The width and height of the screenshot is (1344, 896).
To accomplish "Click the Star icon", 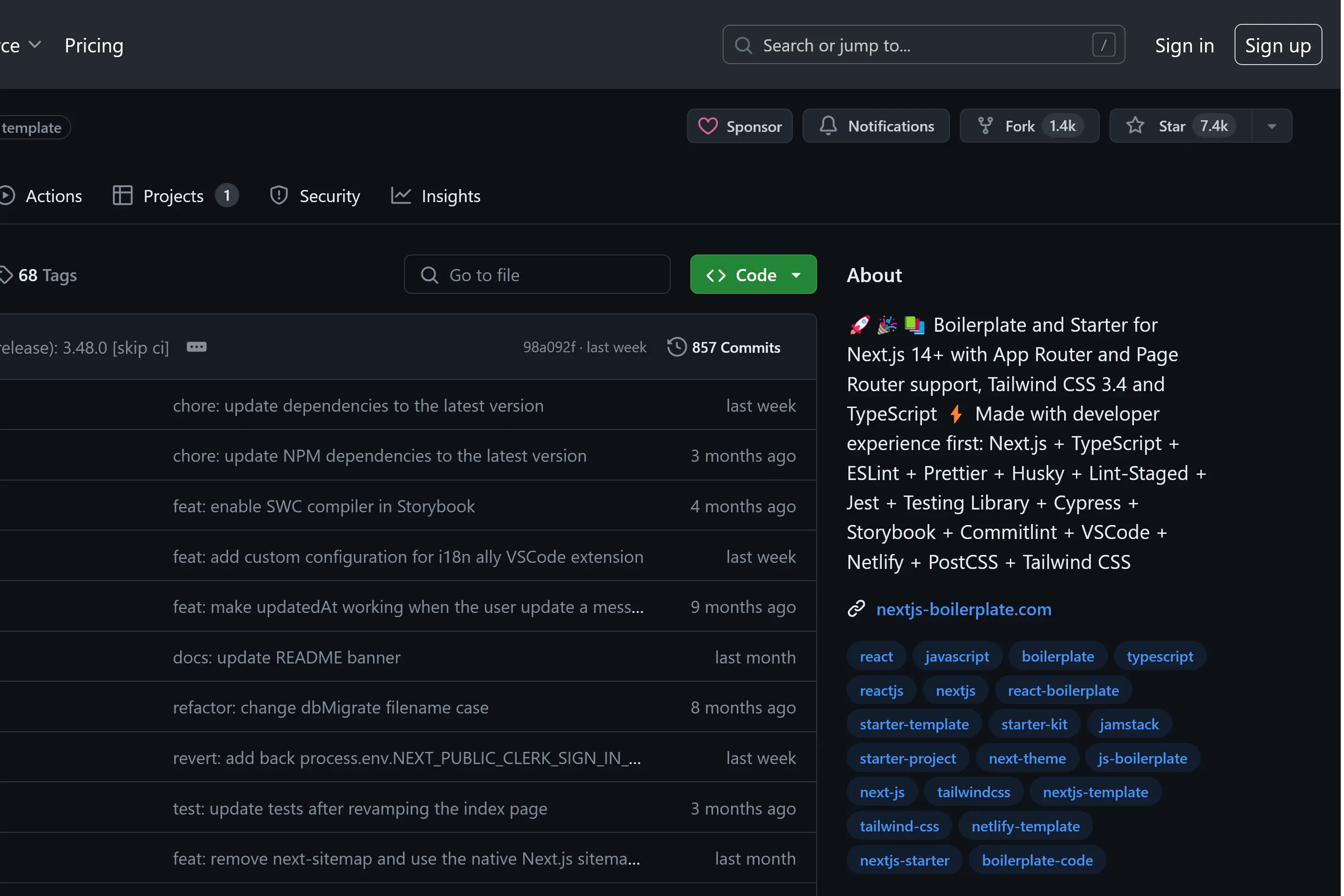I will (x=1134, y=126).
